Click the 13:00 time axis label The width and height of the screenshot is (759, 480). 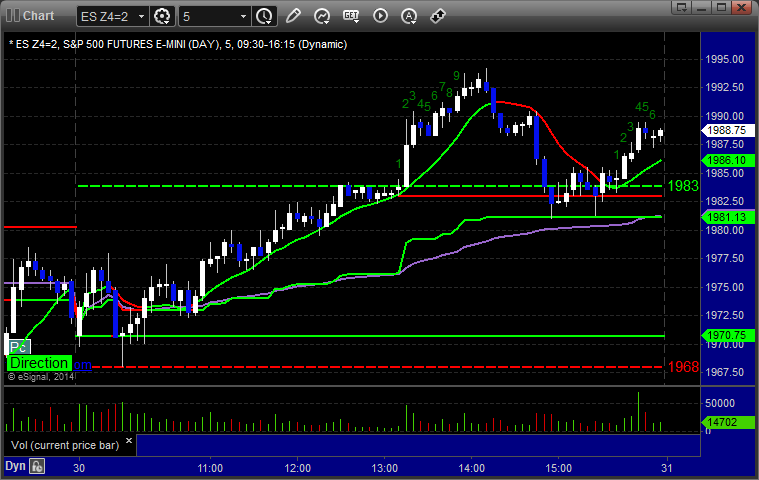click(384, 468)
